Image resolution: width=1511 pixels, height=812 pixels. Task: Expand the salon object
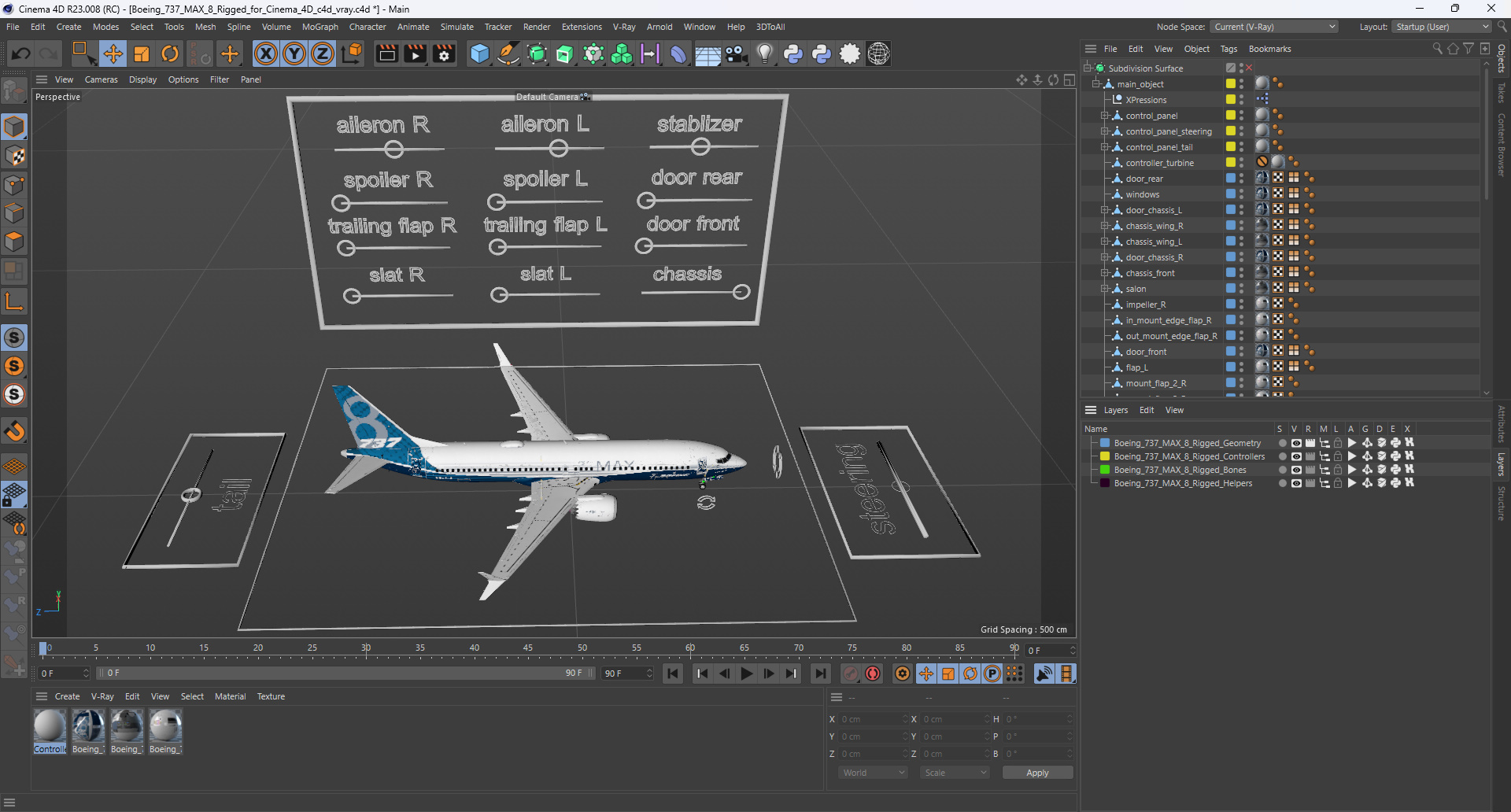coord(1104,289)
